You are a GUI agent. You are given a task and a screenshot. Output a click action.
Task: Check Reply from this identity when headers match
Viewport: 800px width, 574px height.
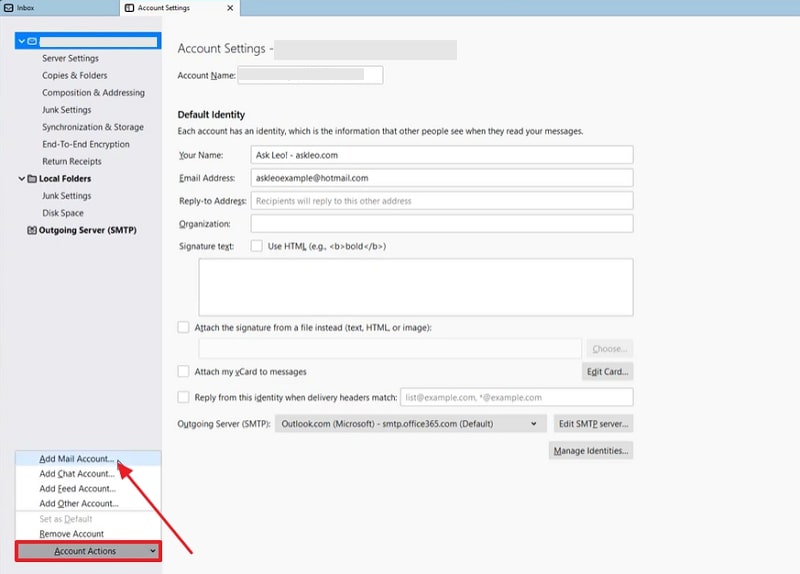click(183, 397)
